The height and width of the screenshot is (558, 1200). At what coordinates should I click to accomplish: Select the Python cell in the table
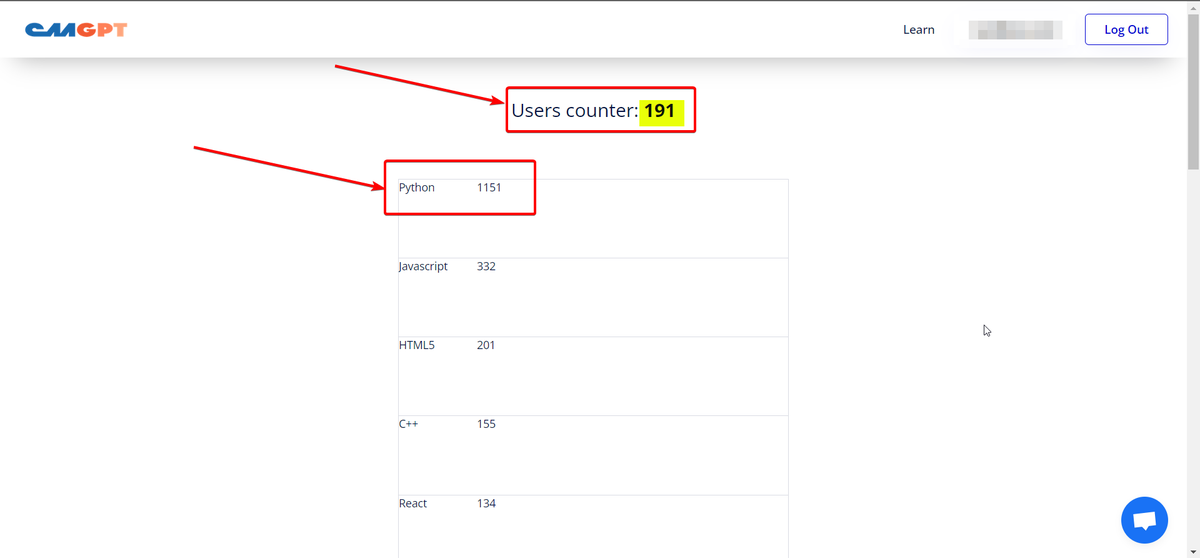[x=417, y=188]
